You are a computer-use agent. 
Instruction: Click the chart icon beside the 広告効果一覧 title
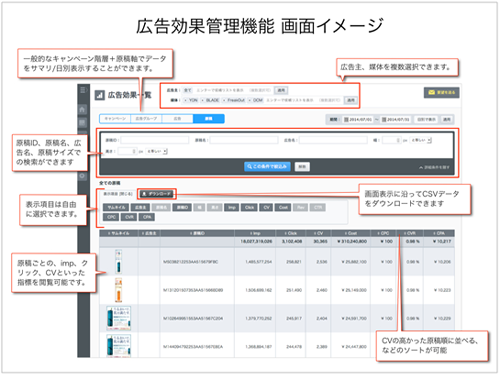pyautogui.click(x=99, y=95)
